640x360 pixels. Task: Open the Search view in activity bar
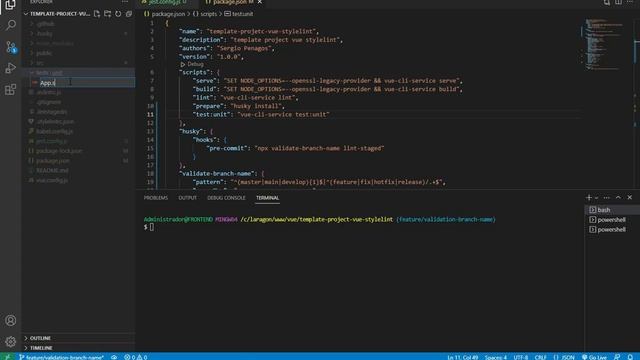click(11, 25)
